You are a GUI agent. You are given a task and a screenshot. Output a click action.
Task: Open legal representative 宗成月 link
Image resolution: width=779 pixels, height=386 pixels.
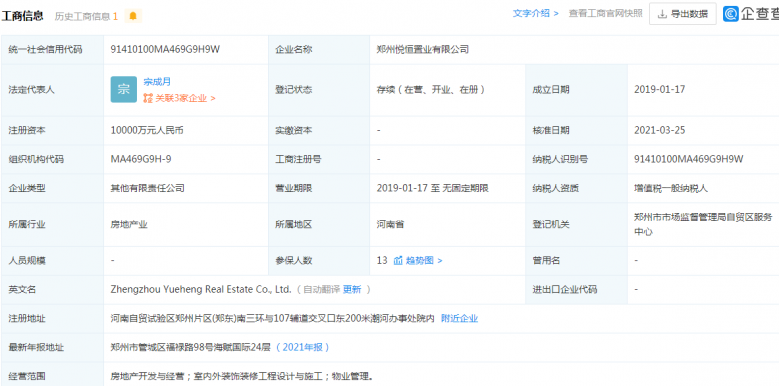point(157,81)
